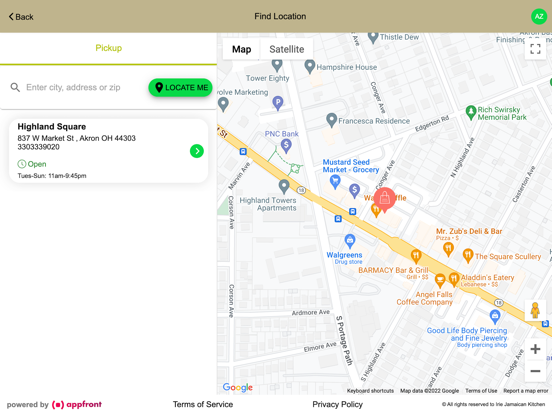Click the BARMACY Bar & Grill marker
The image size is (552, 414).
click(416, 256)
